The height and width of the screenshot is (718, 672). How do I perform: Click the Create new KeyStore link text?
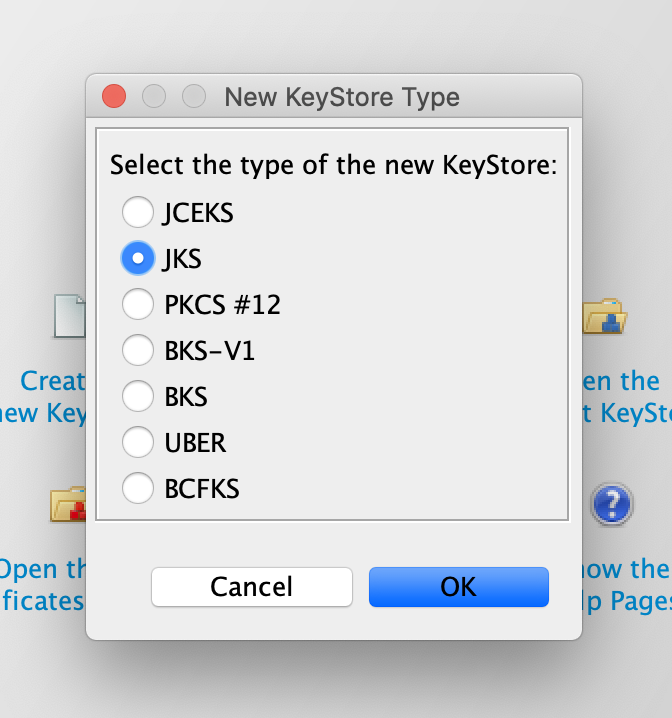(x=48, y=396)
